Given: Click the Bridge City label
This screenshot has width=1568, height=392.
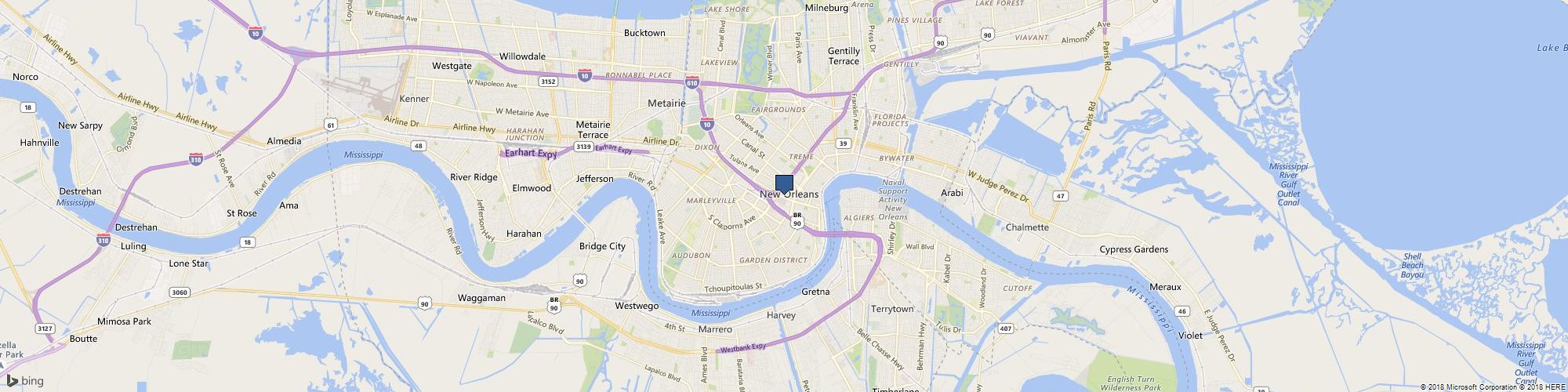Looking at the screenshot, I should coord(602,246).
